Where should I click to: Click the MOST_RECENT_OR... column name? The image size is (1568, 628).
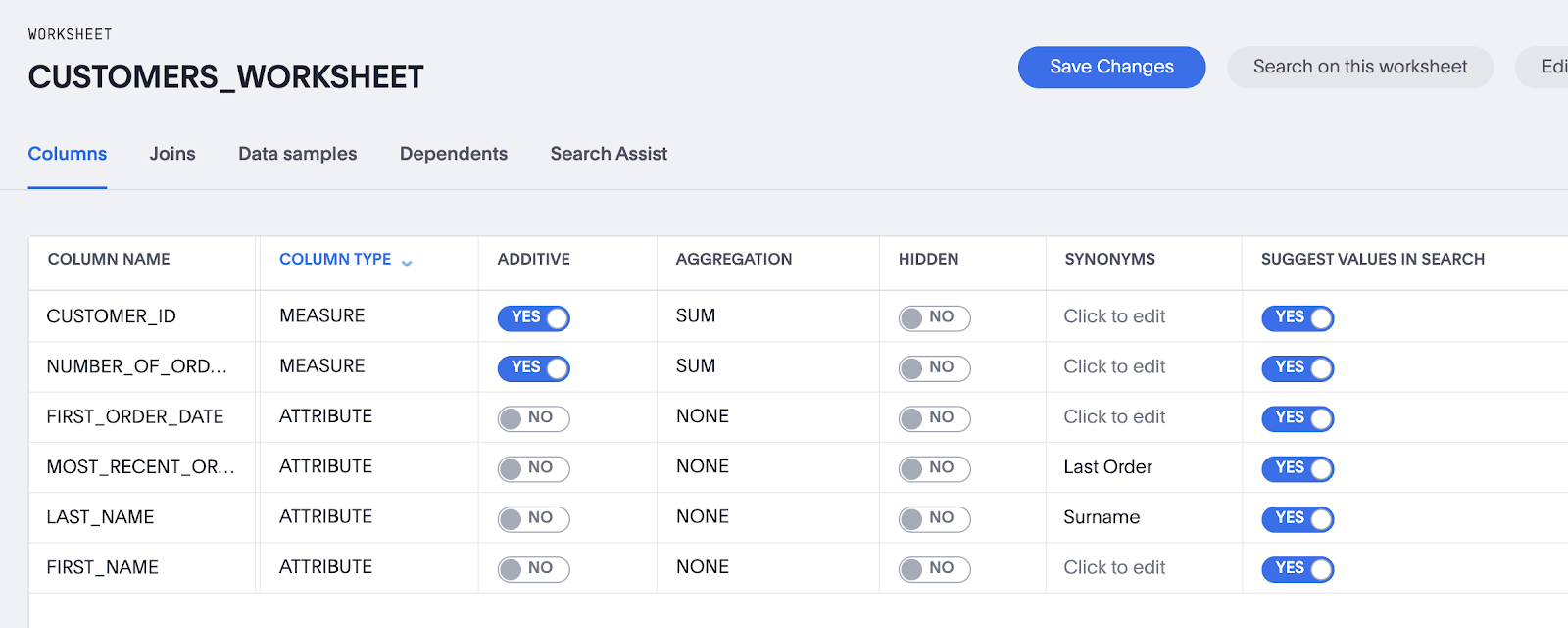point(140,467)
